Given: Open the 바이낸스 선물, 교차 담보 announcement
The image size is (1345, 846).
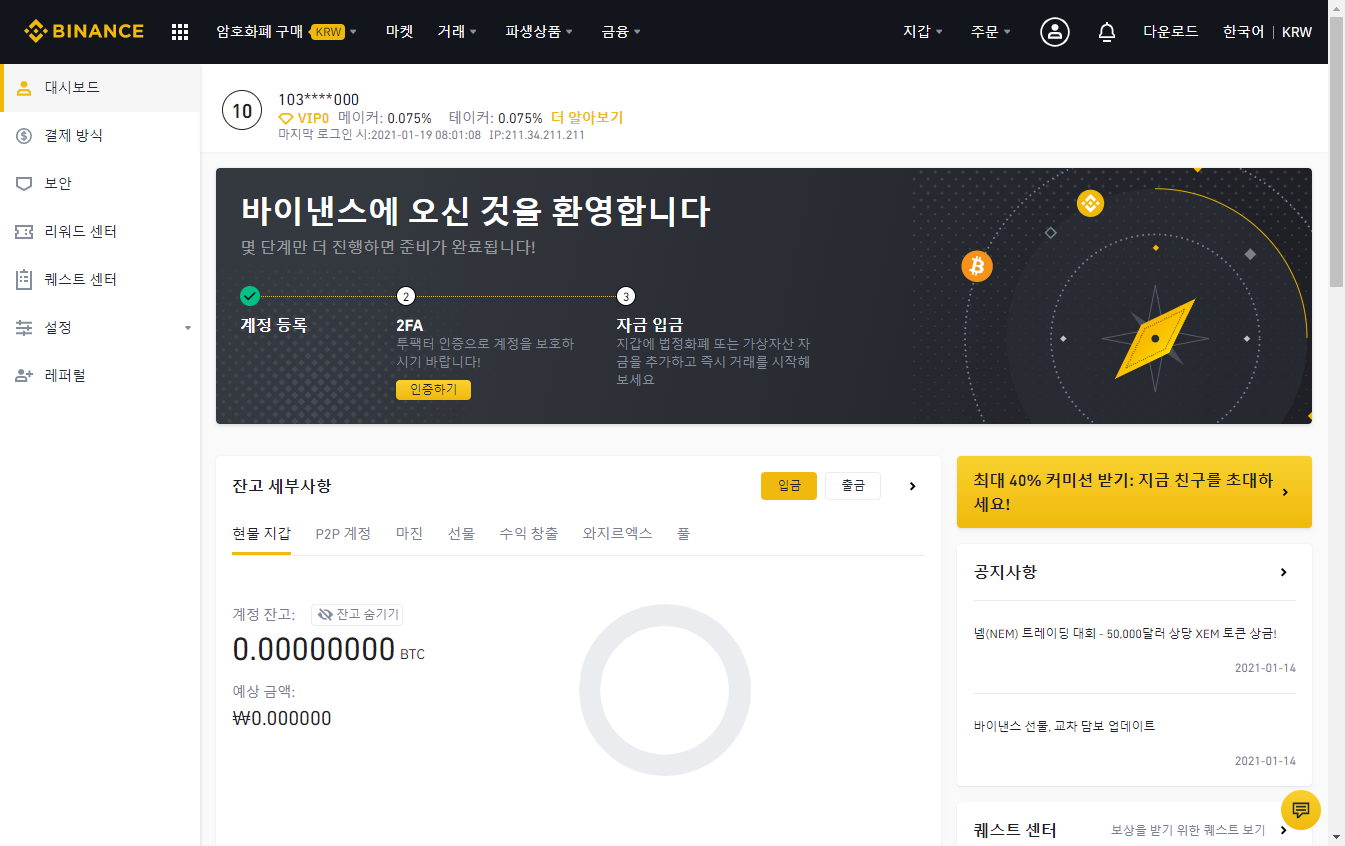Looking at the screenshot, I should point(1064,726).
